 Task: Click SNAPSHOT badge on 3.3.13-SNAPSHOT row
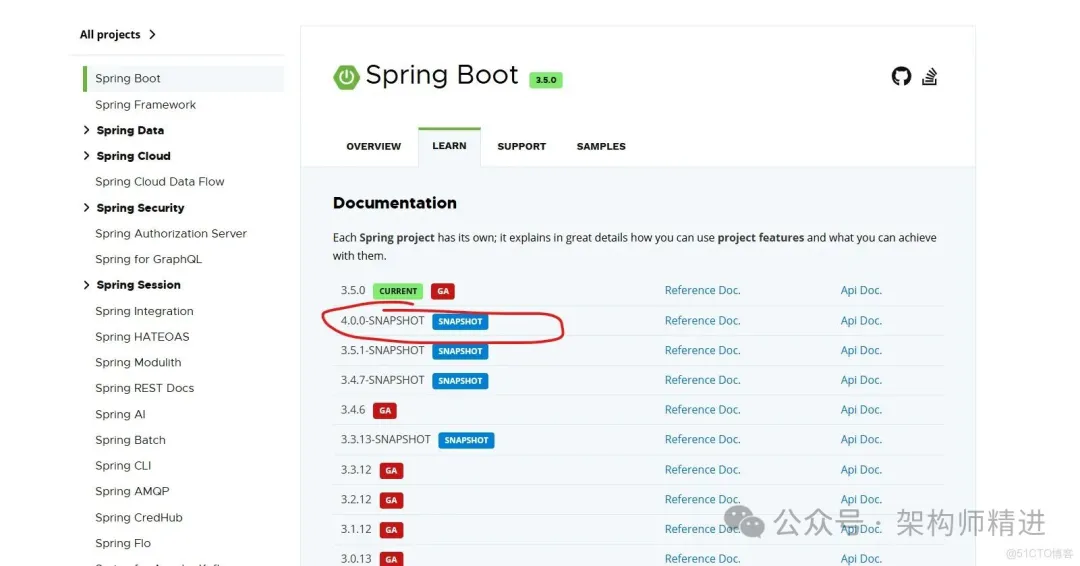click(x=466, y=440)
